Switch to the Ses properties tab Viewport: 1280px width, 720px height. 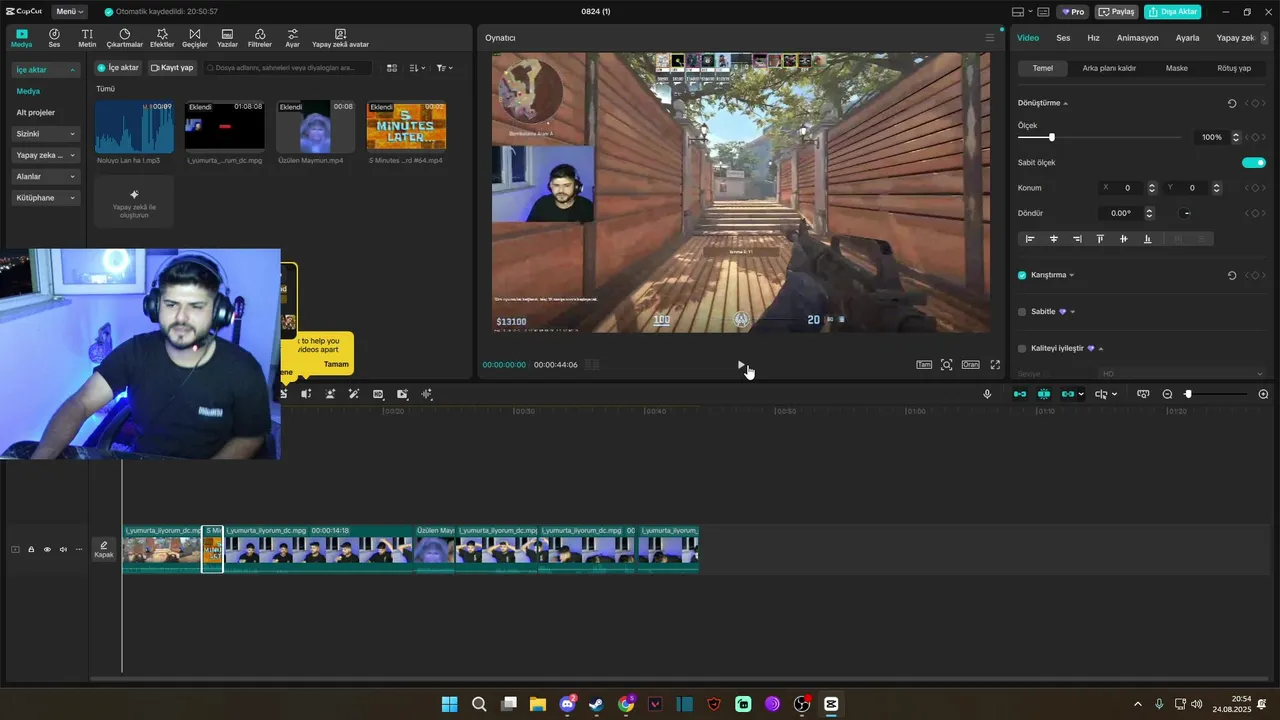(1063, 38)
